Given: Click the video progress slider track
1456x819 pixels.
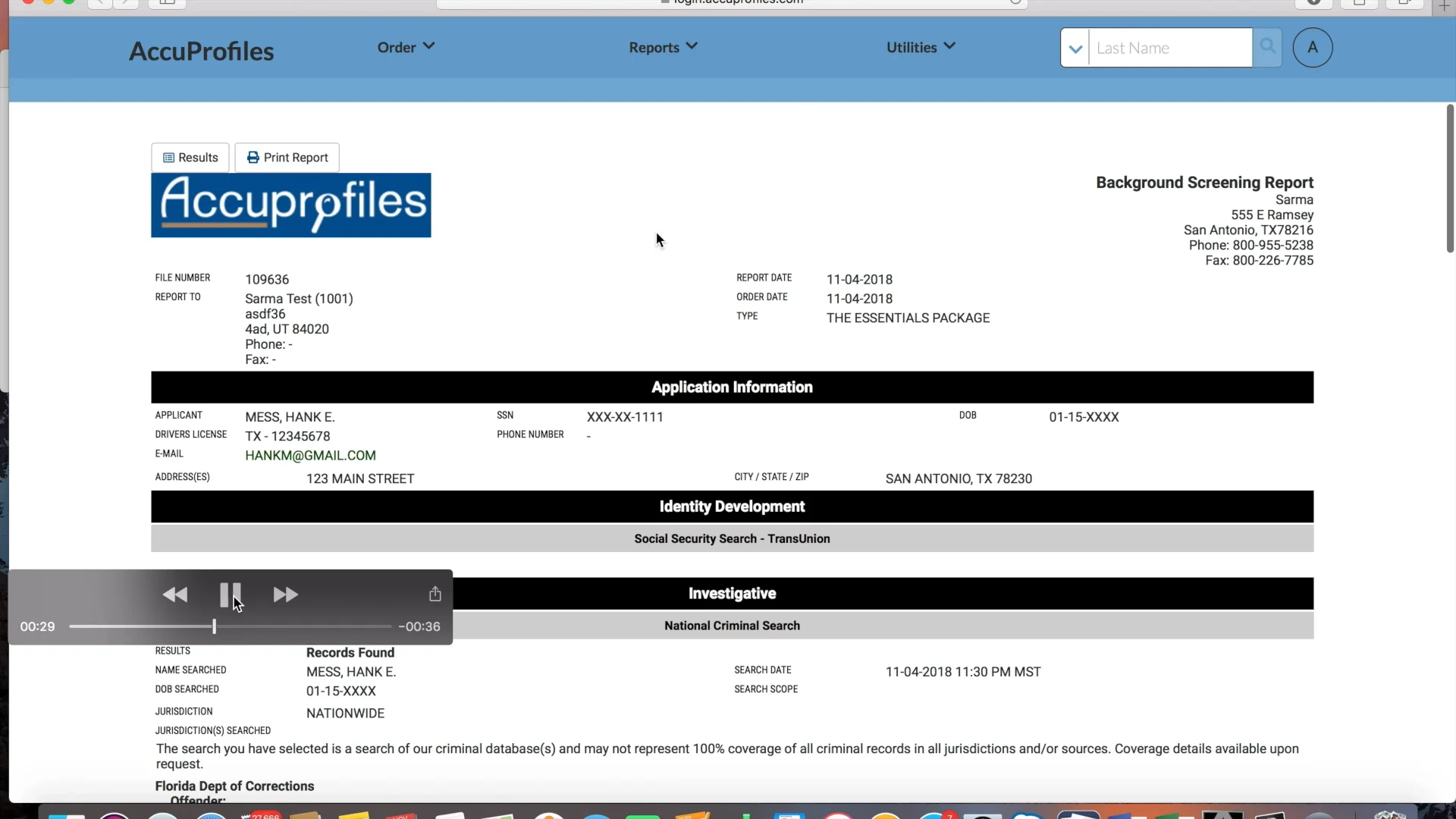Looking at the screenshot, I should (x=303, y=627).
